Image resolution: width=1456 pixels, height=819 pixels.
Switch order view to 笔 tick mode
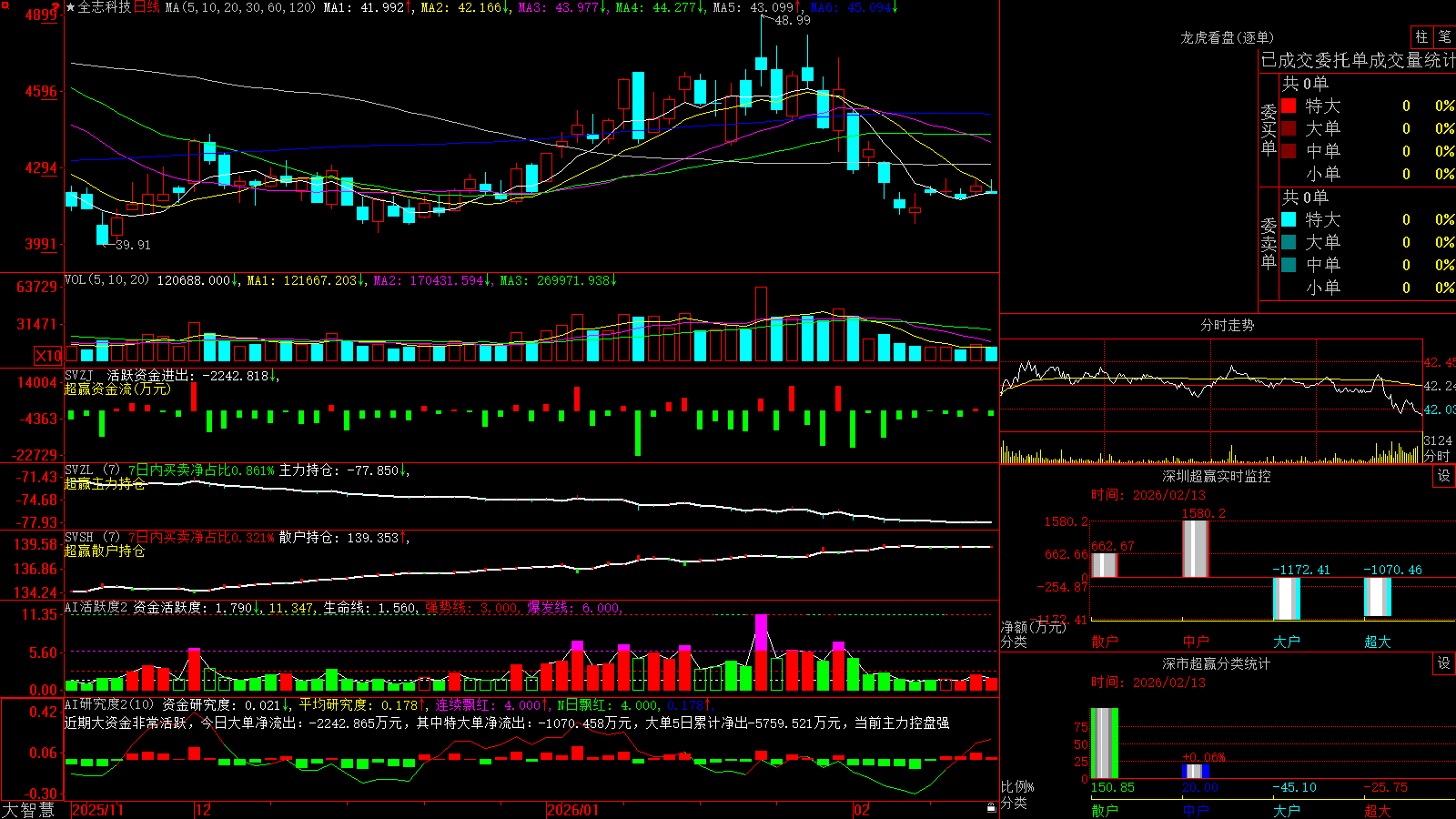[x=1444, y=36]
